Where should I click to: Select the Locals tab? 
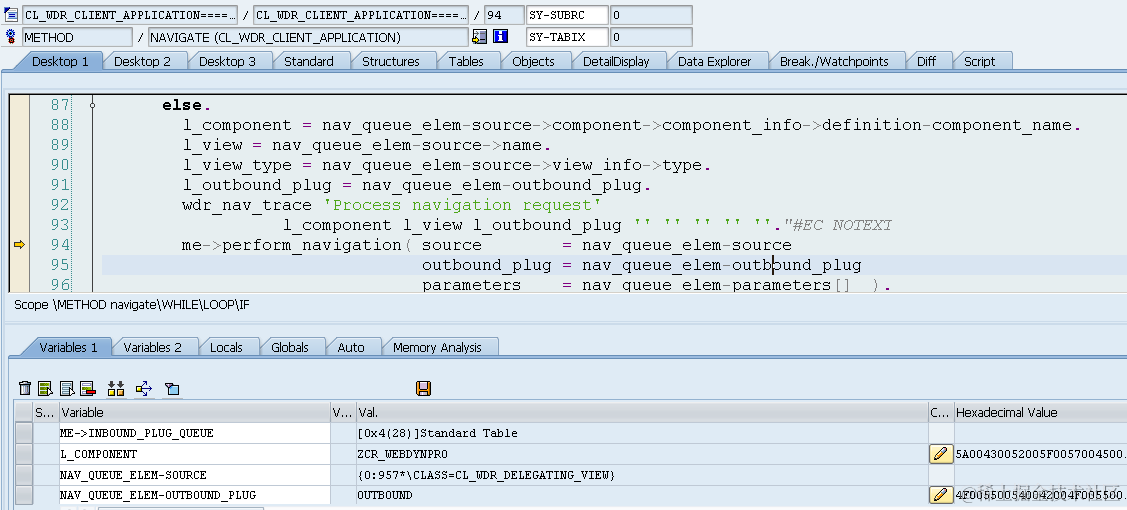tap(226, 348)
